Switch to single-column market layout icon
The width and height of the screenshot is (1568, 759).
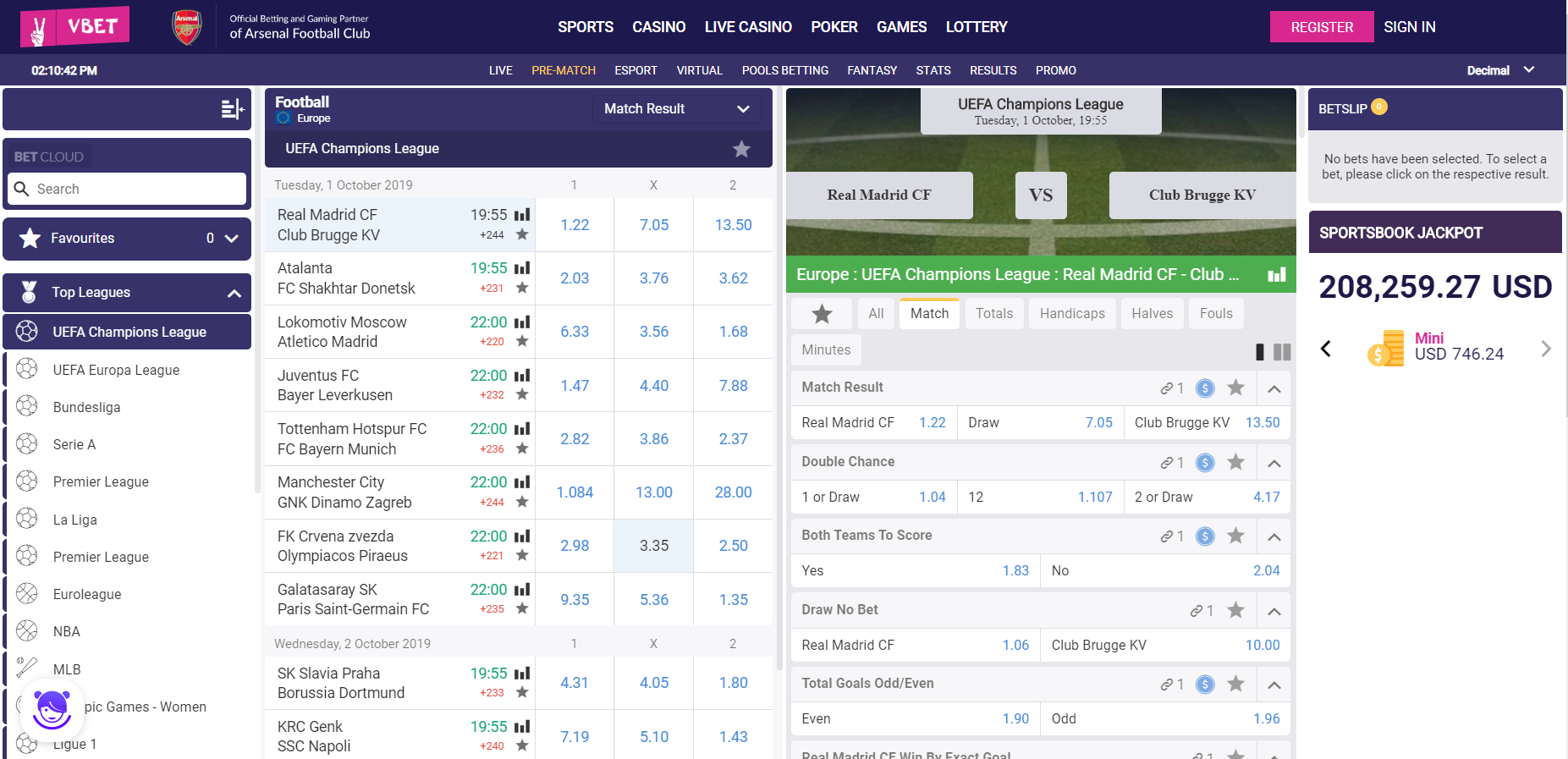1260,352
